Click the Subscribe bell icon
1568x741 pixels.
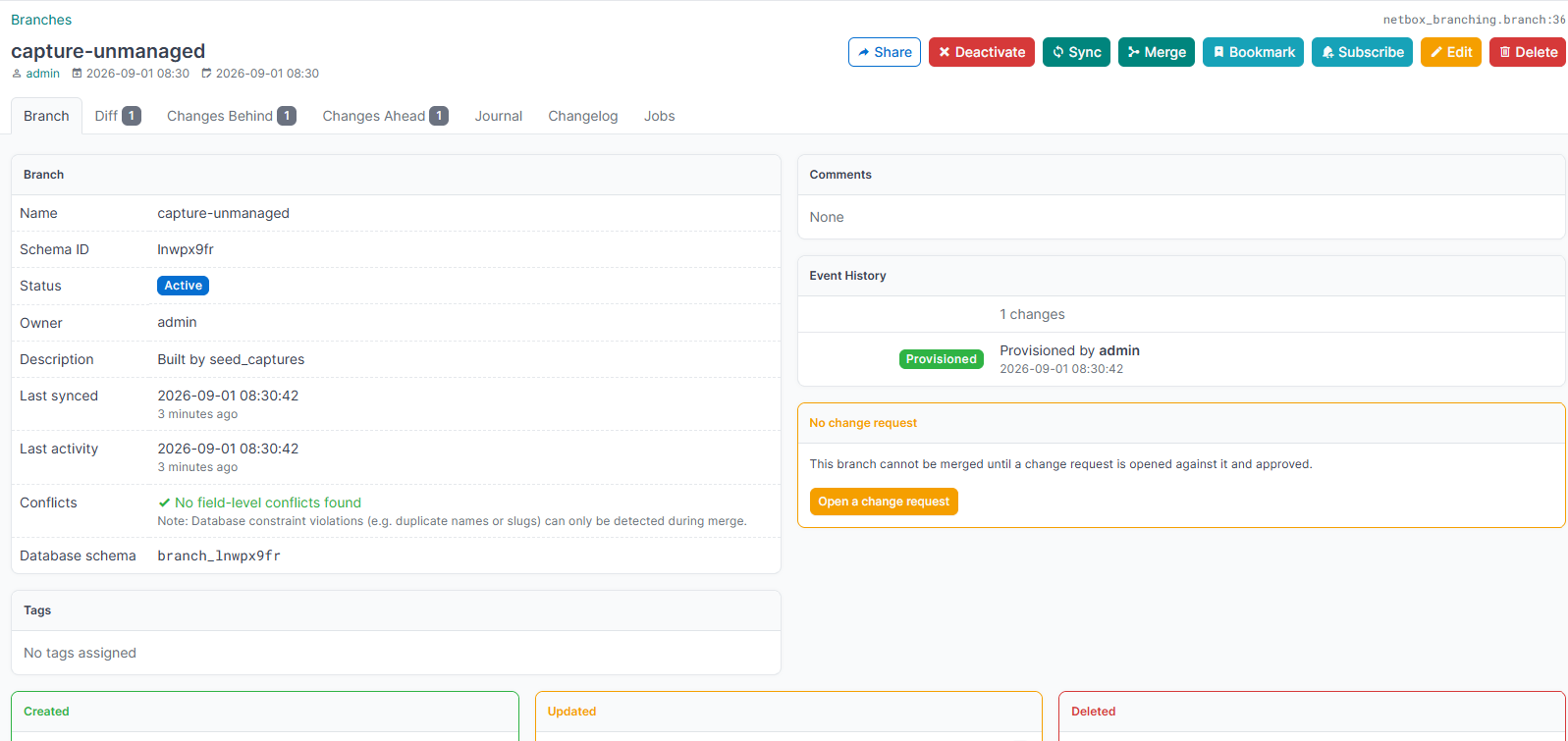tap(1327, 52)
